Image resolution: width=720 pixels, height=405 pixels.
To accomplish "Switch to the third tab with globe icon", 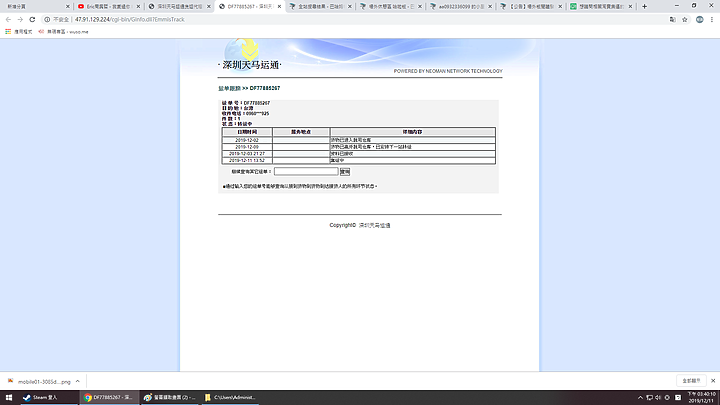I will (x=179, y=6).
